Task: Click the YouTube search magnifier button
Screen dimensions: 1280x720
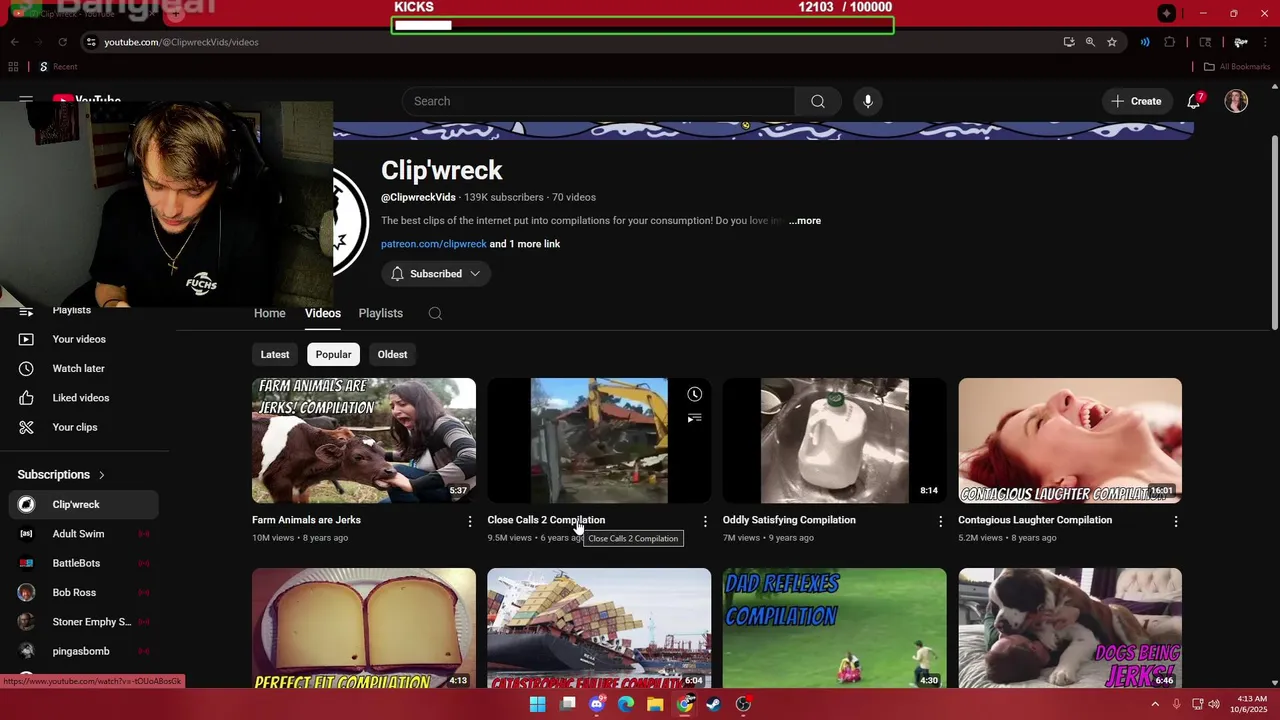Action: [x=818, y=101]
